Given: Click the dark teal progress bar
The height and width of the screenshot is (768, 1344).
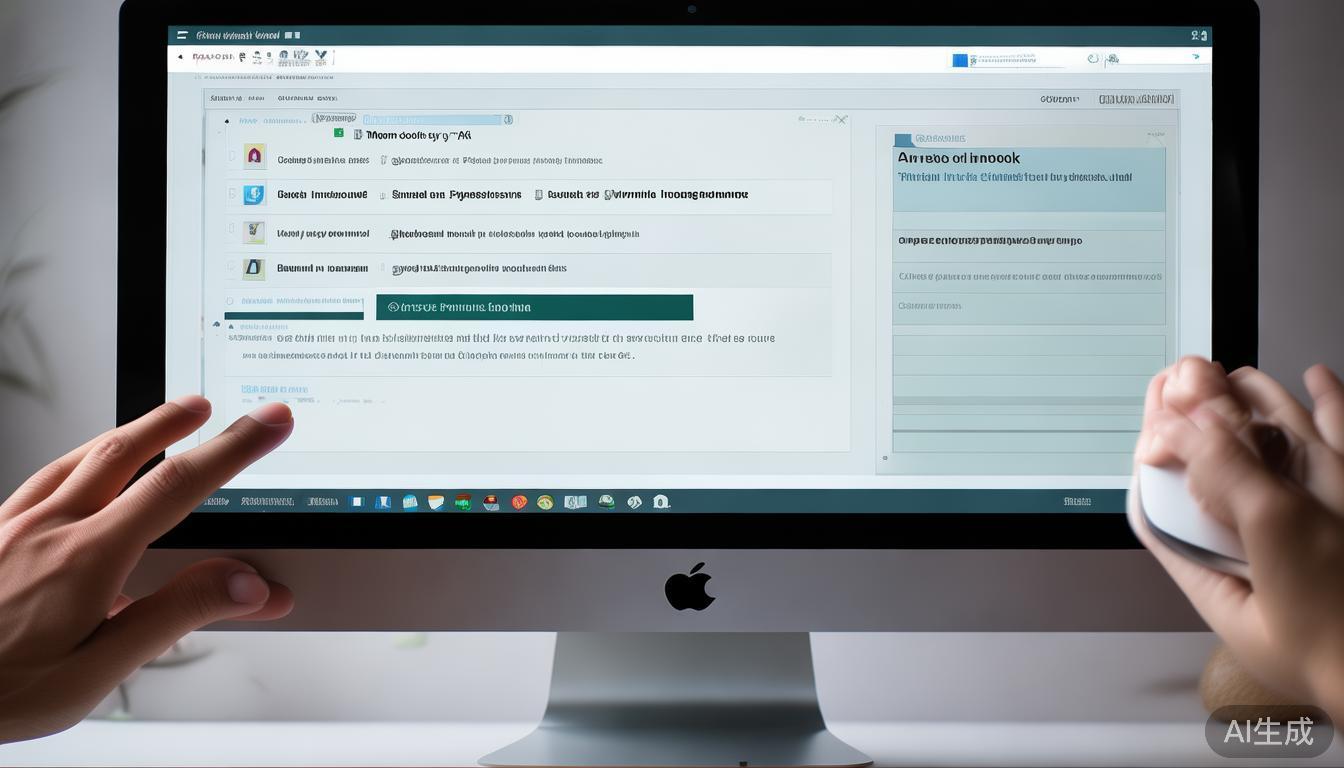Looking at the screenshot, I should tap(534, 307).
